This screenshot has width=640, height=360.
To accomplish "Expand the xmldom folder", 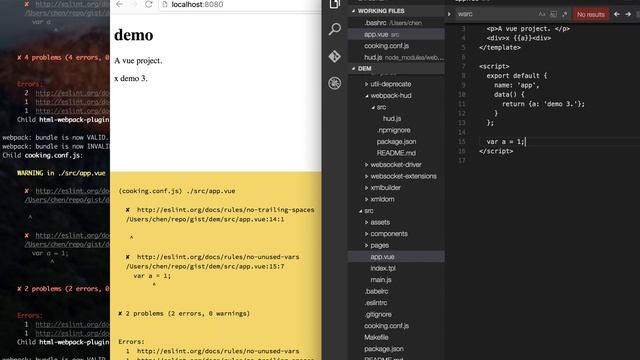I will (x=367, y=199).
